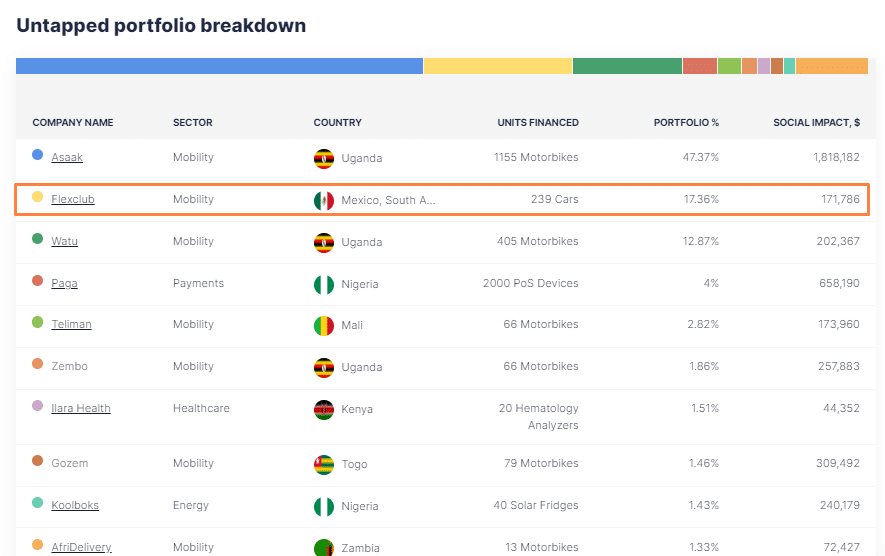Click the Uganda flag in Watu row
The height and width of the screenshot is (556, 885).
[324, 243]
